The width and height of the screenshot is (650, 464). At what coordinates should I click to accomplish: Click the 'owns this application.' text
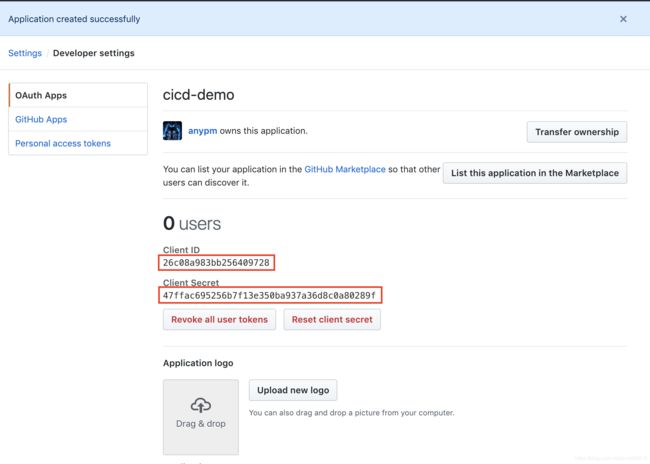pos(264,131)
